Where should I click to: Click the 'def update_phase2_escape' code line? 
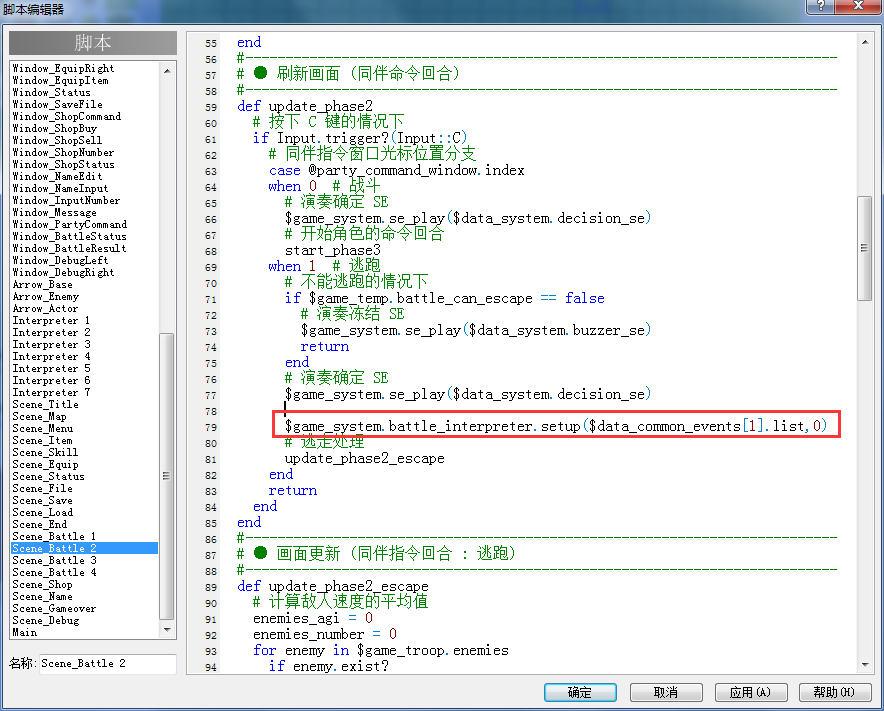tap(333, 586)
